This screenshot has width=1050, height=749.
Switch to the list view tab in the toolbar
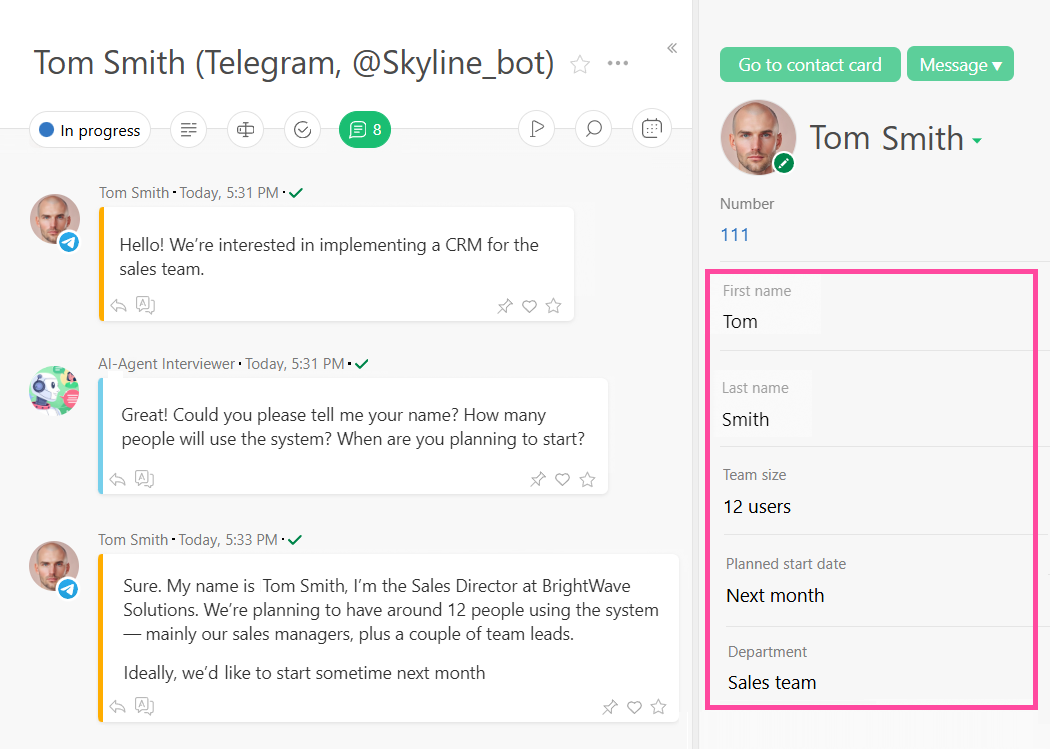(x=188, y=129)
